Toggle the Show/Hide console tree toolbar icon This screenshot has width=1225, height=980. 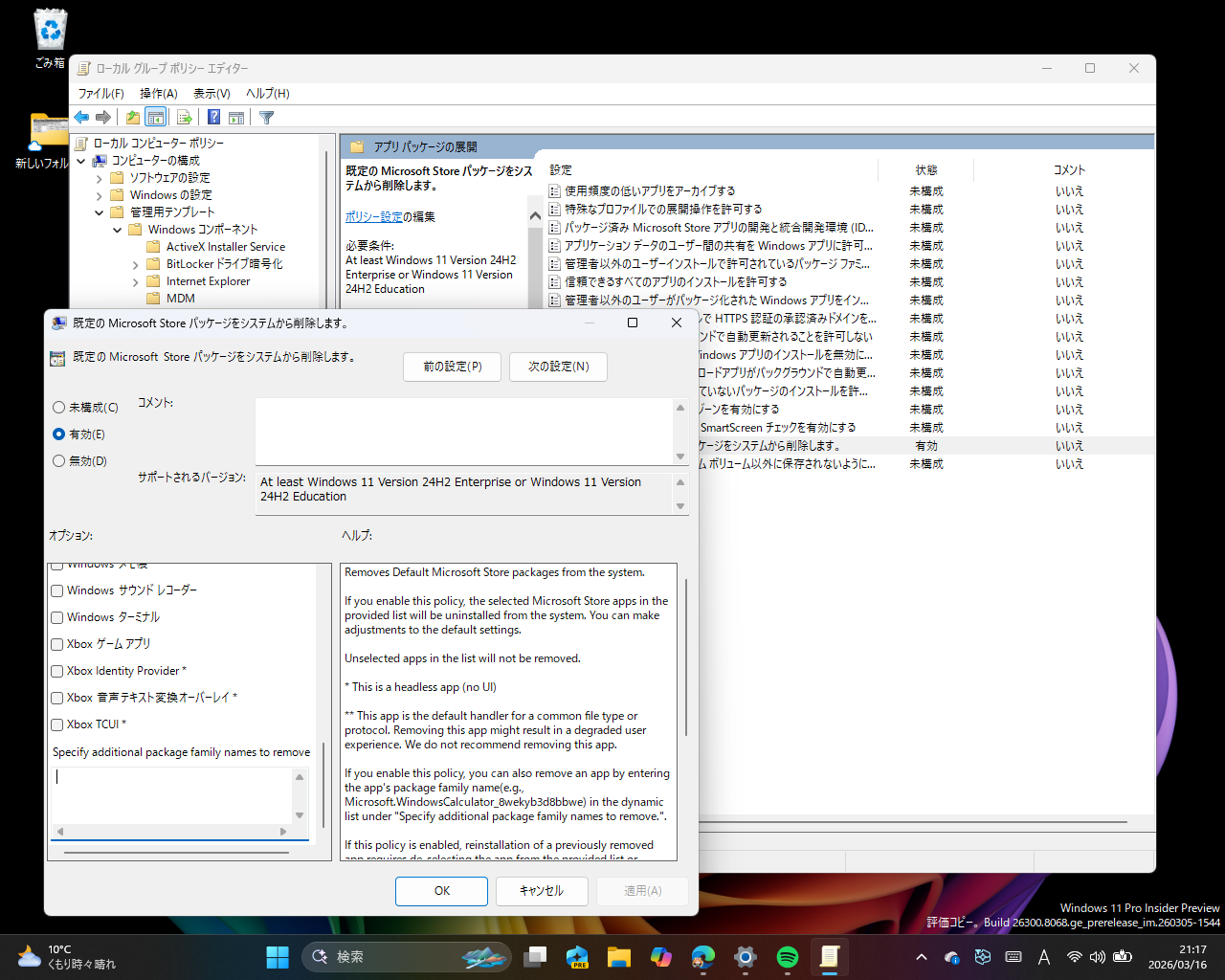coord(156,118)
